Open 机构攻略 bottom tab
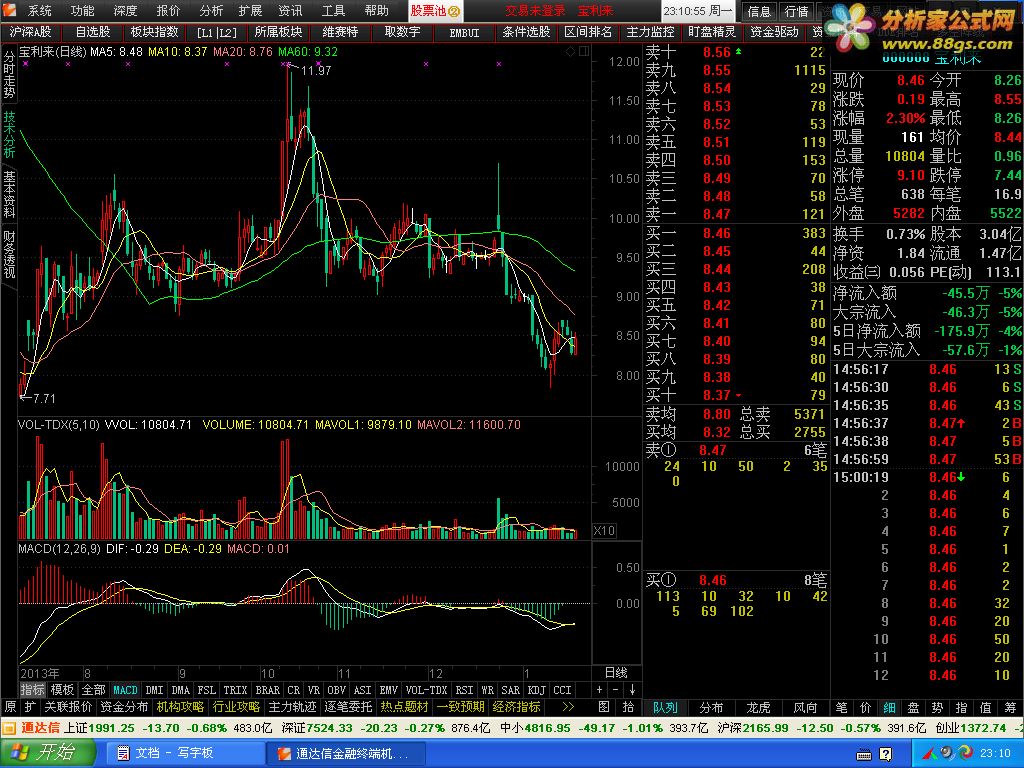This screenshot has height=768, width=1024. click(x=180, y=707)
